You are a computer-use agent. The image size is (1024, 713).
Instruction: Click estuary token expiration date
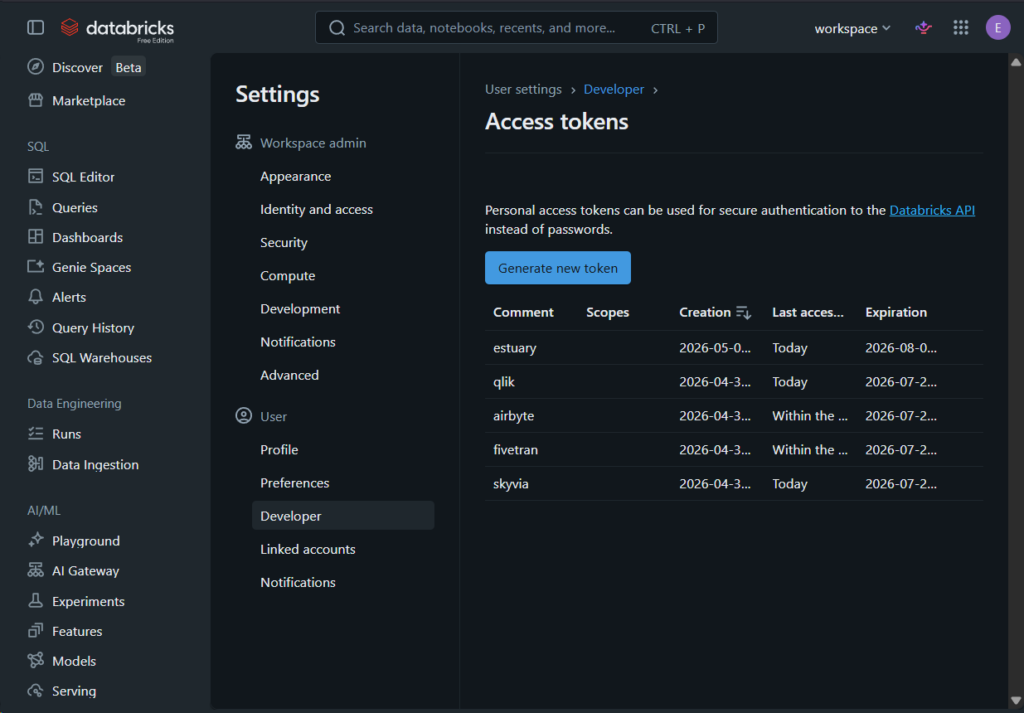901,348
